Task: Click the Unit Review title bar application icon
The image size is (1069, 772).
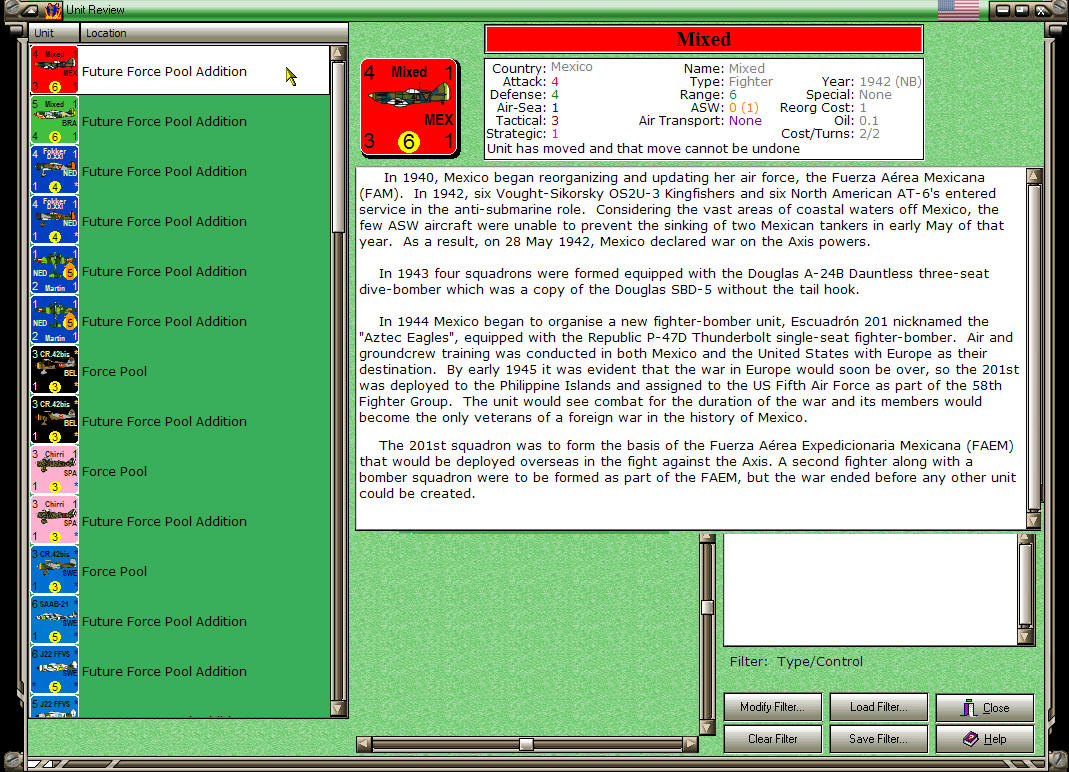Action: (x=53, y=10)
